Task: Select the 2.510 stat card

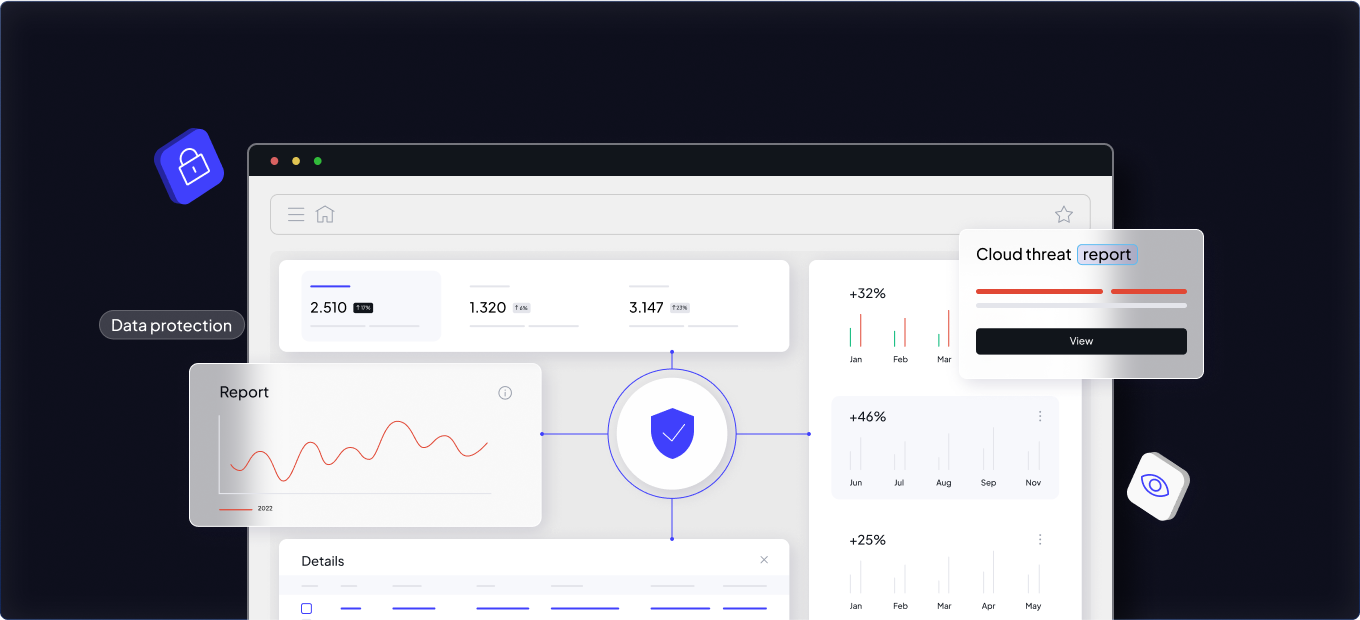Action: pyautogui.click(x=371, y=306)
